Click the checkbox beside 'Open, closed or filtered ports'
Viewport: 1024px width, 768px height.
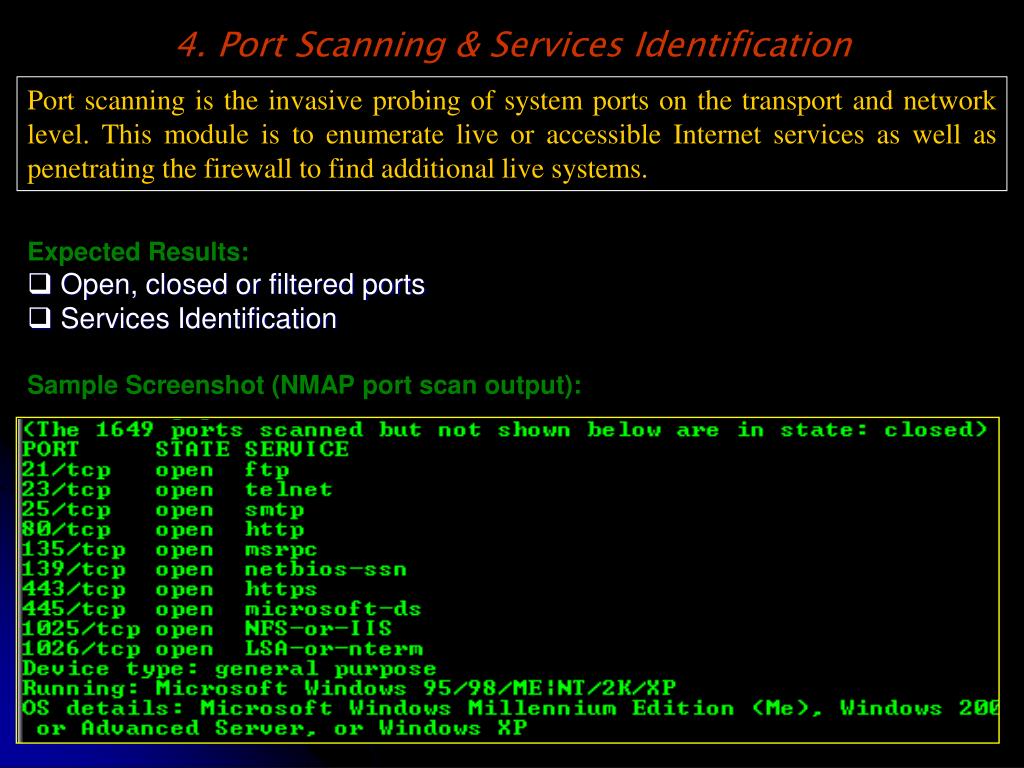coord(40,284)
